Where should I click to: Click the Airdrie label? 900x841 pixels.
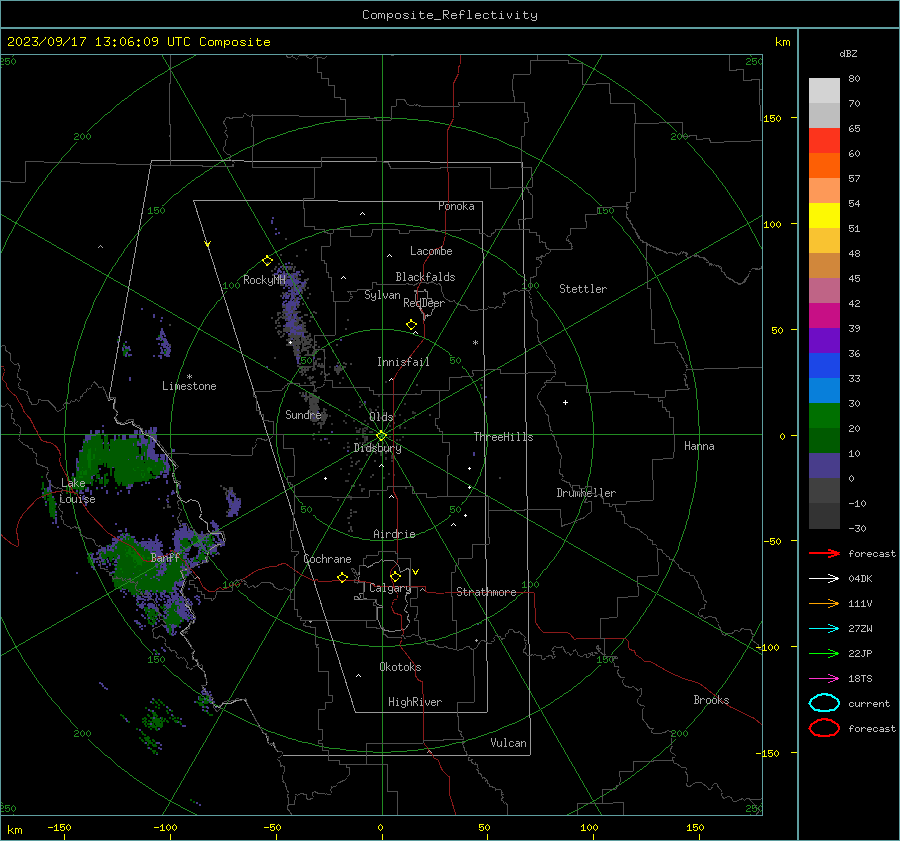coord(394,534)
